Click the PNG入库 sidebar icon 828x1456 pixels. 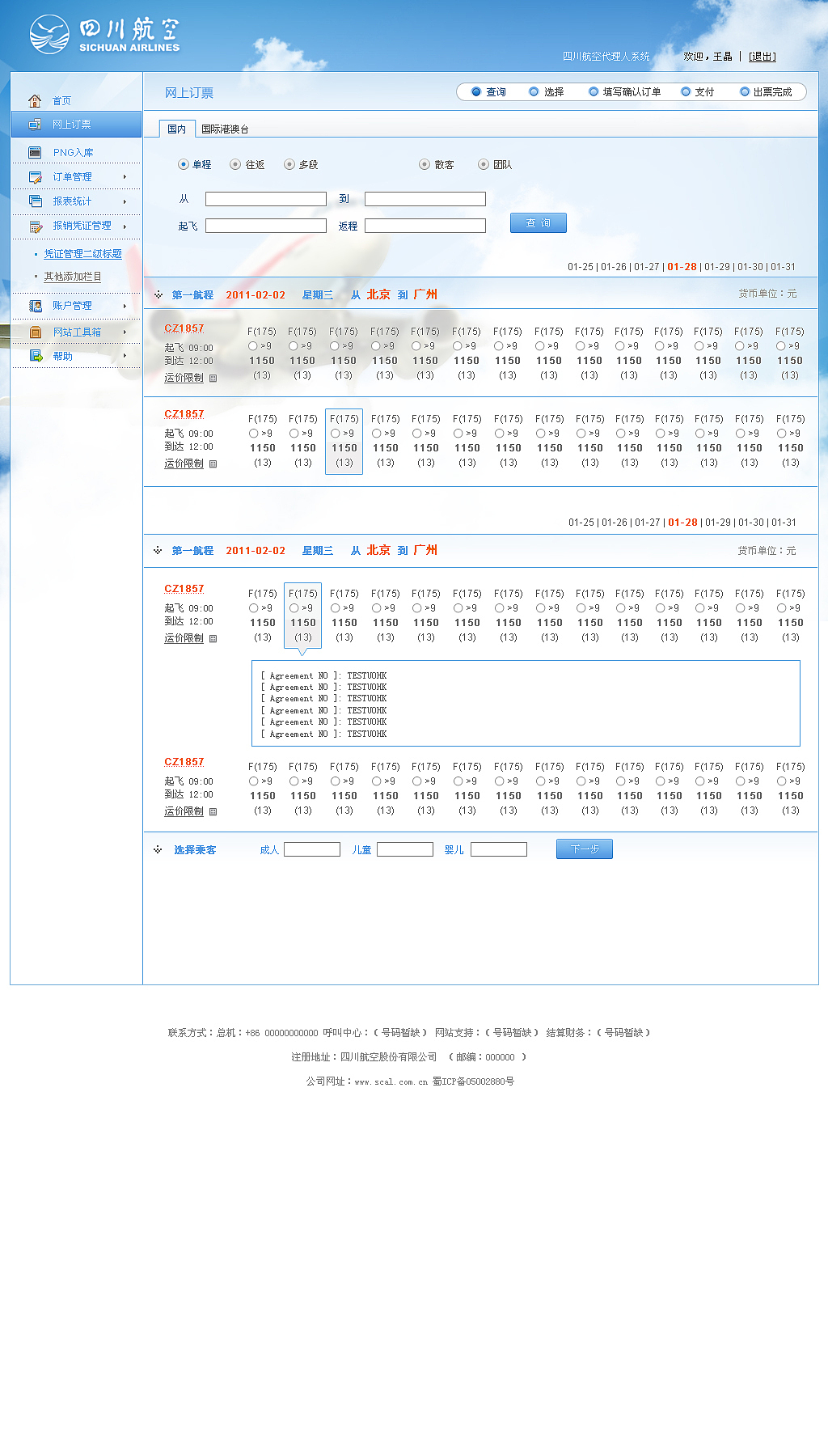pyautogui.click(x=35, y=152)
